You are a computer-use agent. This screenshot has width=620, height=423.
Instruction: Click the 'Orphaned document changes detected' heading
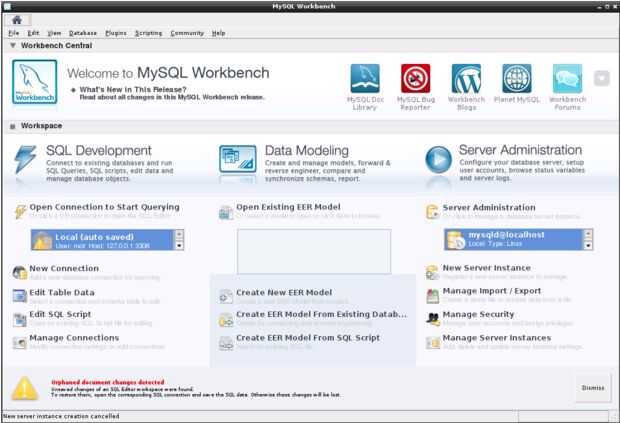(x=108, y=382)
